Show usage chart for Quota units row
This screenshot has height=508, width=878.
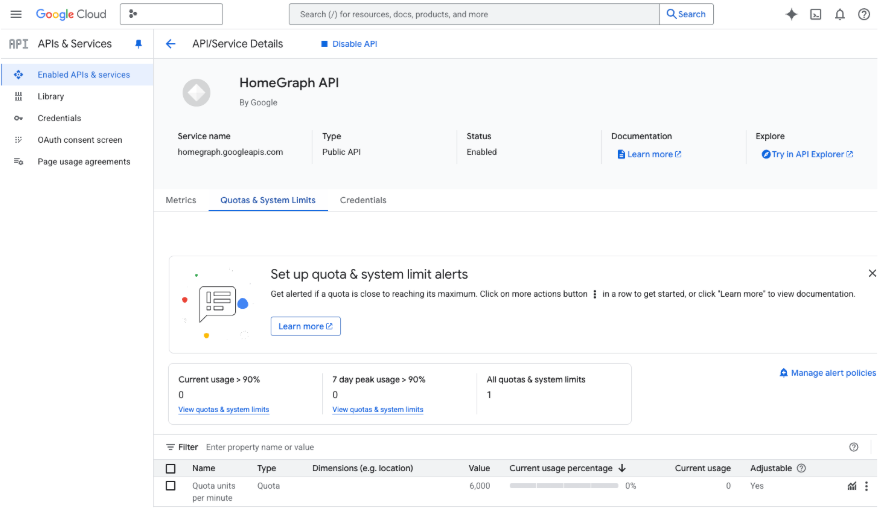pos(852,486)
